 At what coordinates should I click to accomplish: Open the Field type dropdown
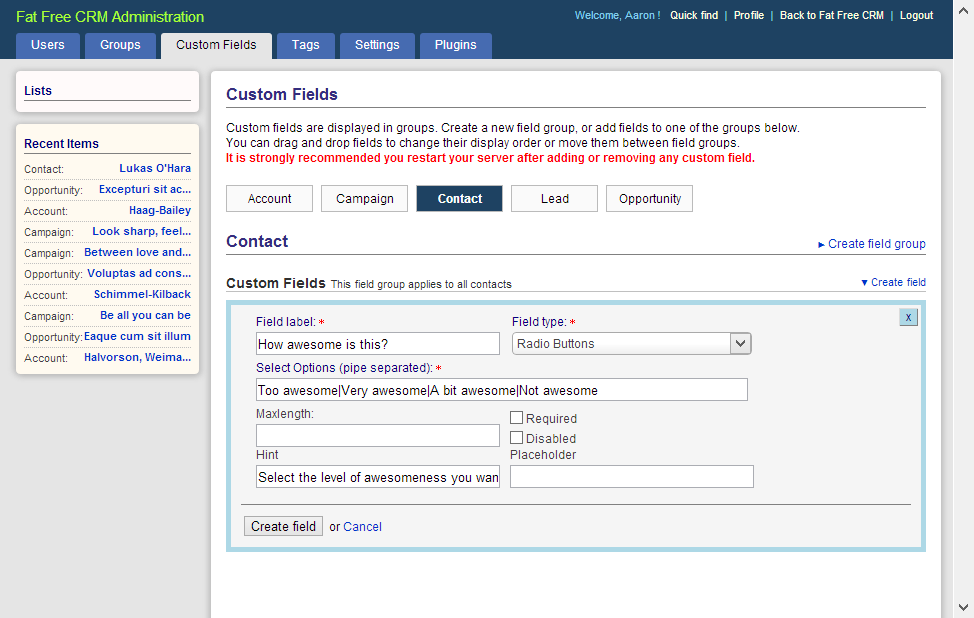click(631, 344)
